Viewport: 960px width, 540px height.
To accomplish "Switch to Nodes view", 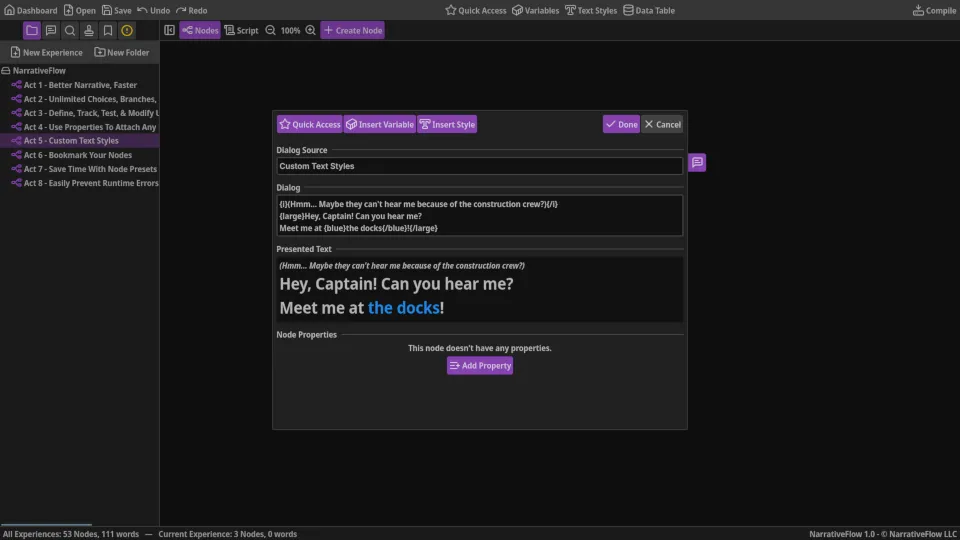I will click(x=200, y=31).
